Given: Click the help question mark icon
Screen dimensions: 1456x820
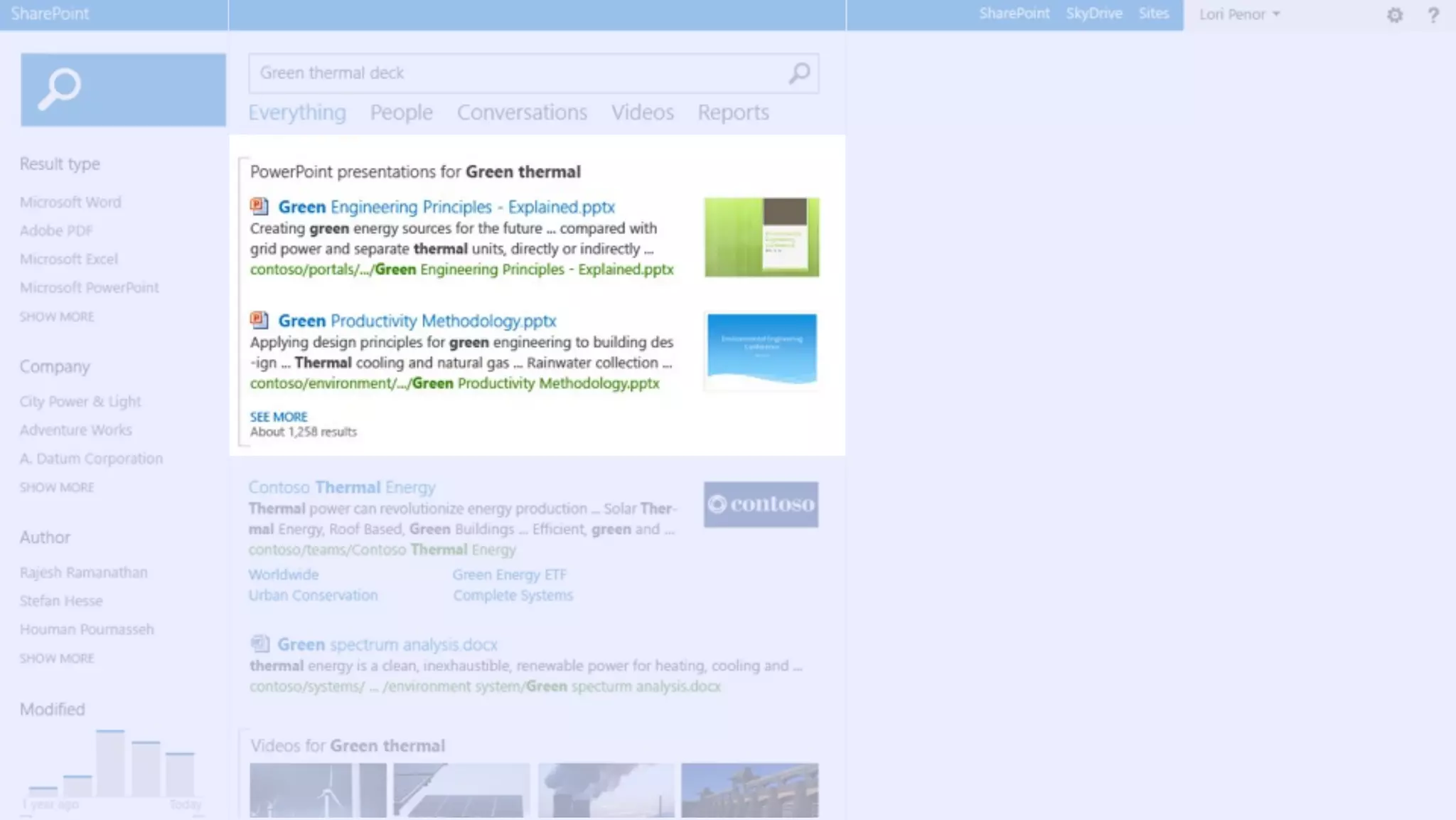Looking at the screenshot, I should [x=1433, y=15].
